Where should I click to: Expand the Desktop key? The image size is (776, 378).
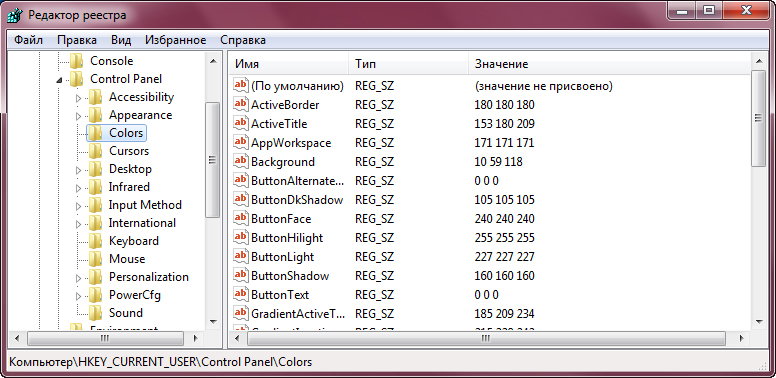coord(78,170)
